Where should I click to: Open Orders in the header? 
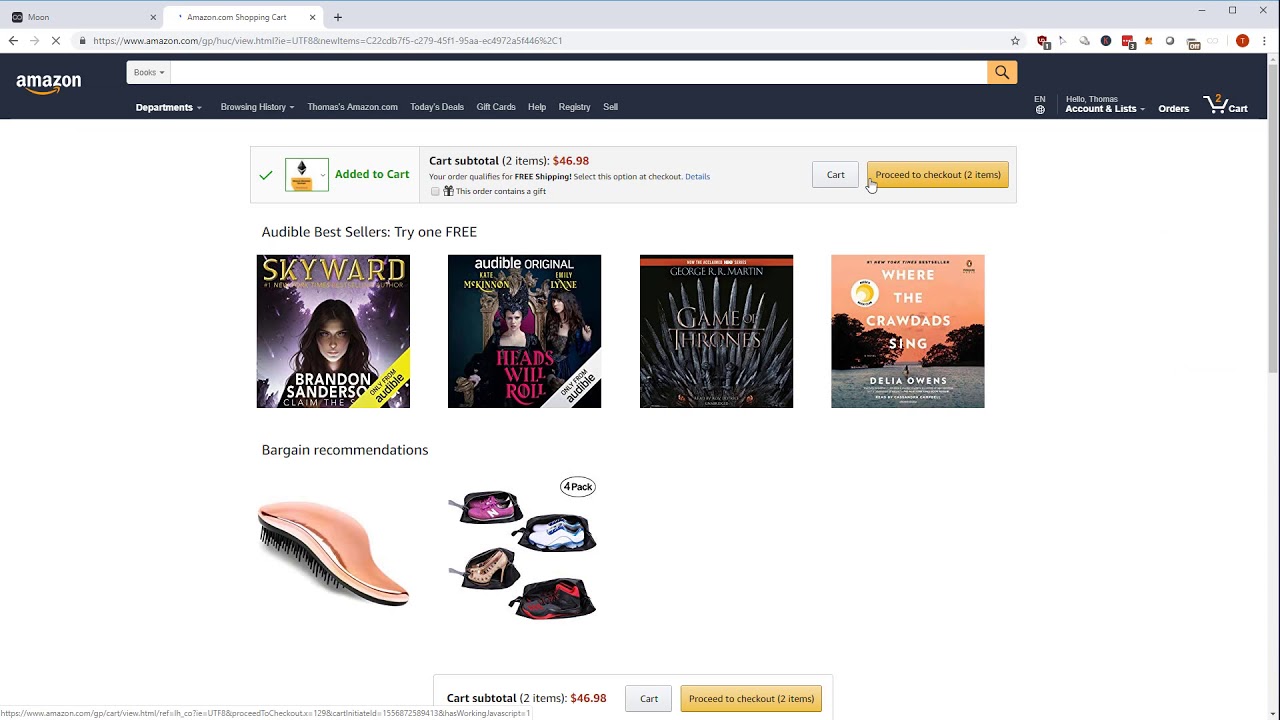click(1174, 108)
